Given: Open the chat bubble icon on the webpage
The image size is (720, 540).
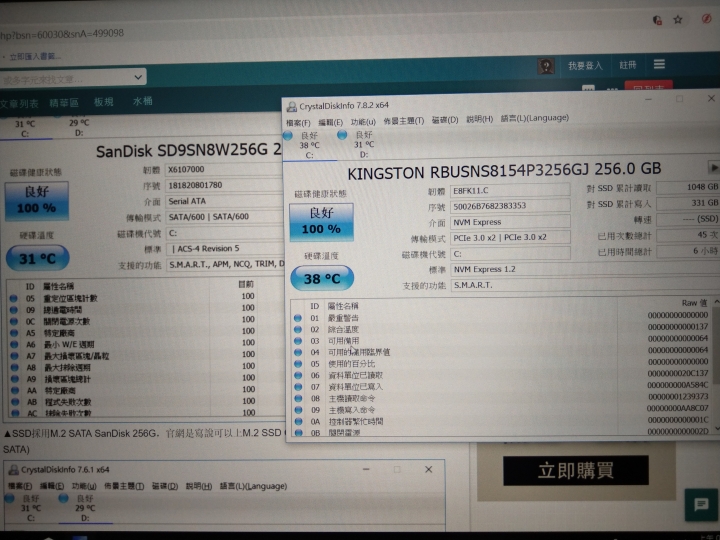Looking at the screenshot, I should 701,505.
